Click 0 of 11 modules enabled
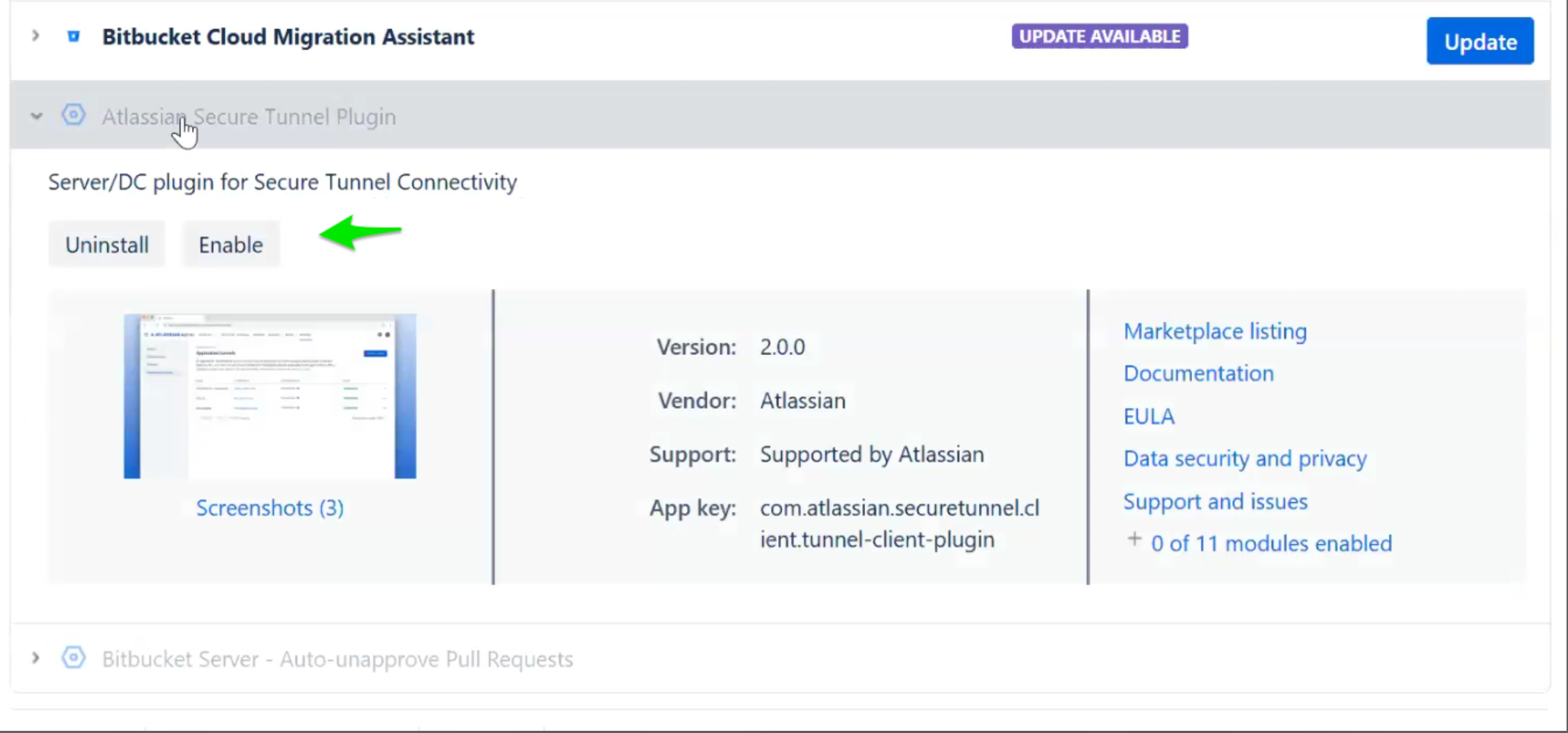The width and height of the screenshot is (1568, 733). click(x=1271, y=543)
